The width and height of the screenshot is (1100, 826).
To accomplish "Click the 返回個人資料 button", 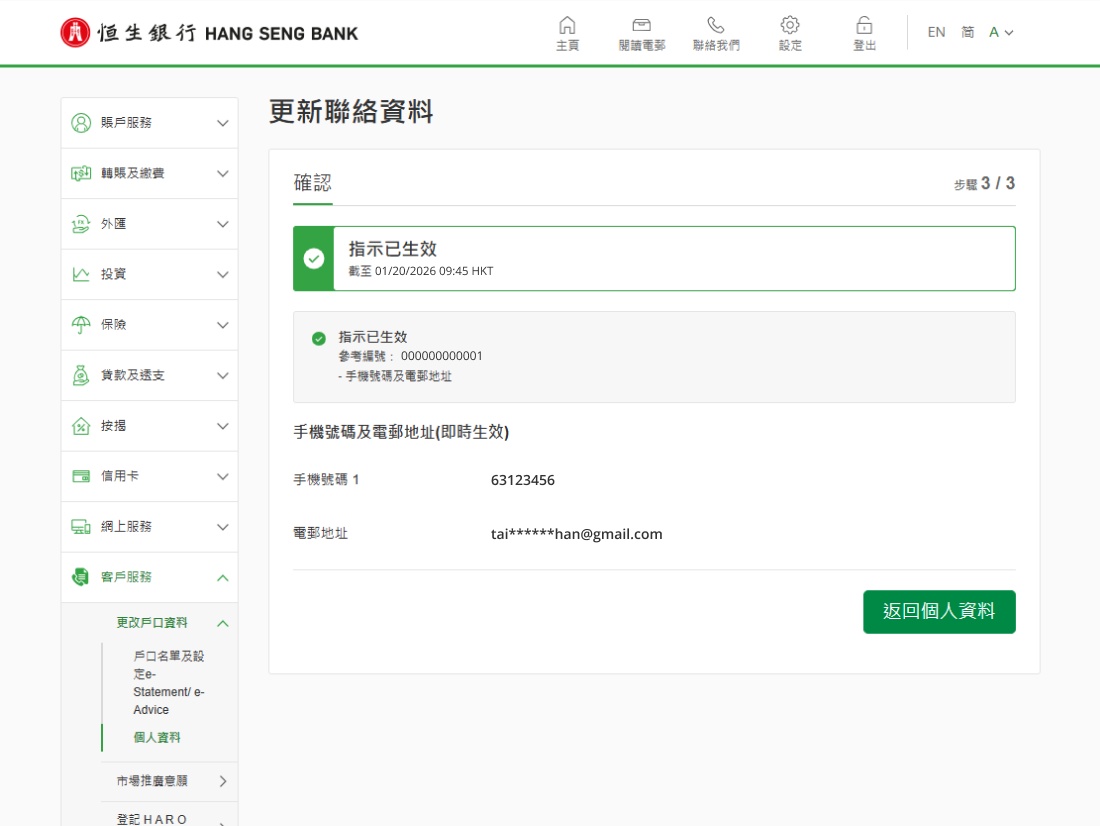I will click(939, 612).
